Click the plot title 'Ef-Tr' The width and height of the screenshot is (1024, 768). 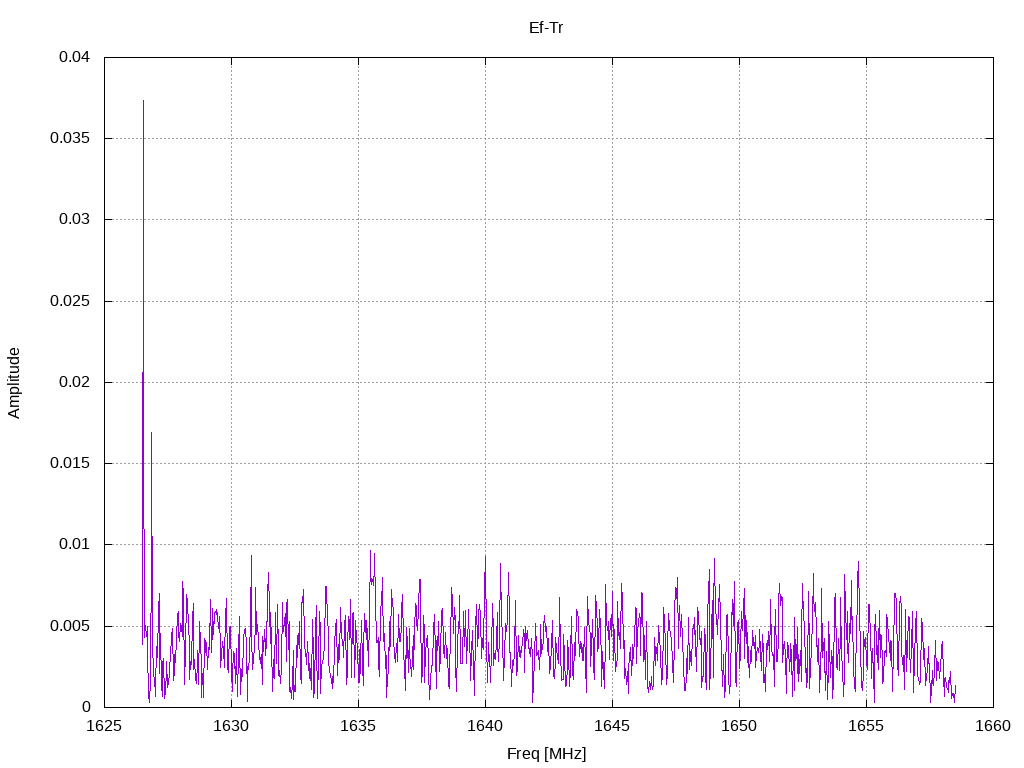tap(546, 28)
